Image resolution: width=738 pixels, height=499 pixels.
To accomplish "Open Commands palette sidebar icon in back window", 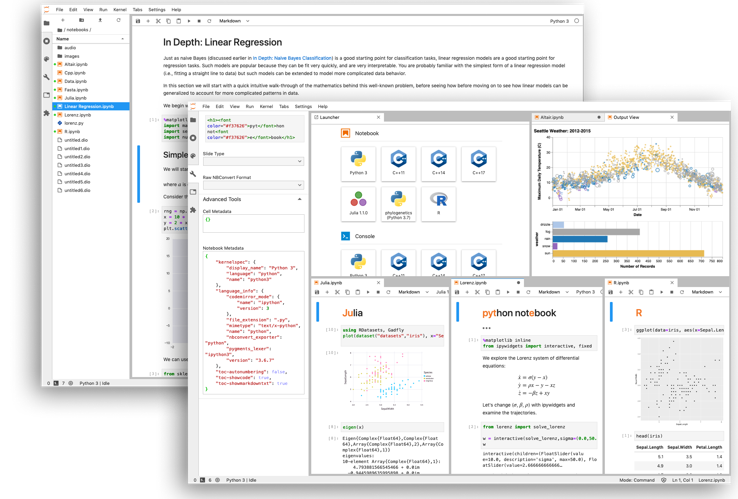I will tap(46, 59).
